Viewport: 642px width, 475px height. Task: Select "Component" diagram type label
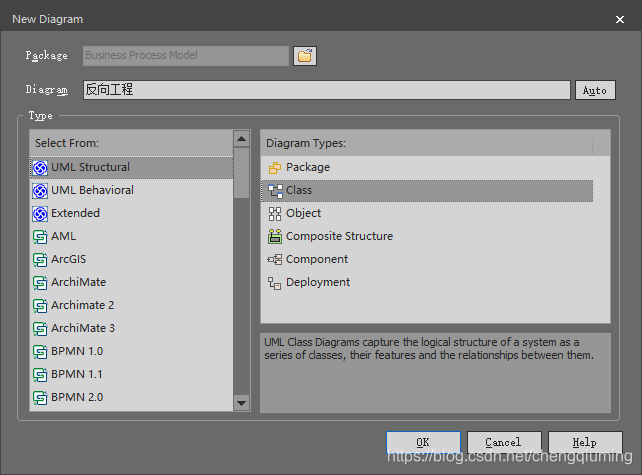click(317, 259)
